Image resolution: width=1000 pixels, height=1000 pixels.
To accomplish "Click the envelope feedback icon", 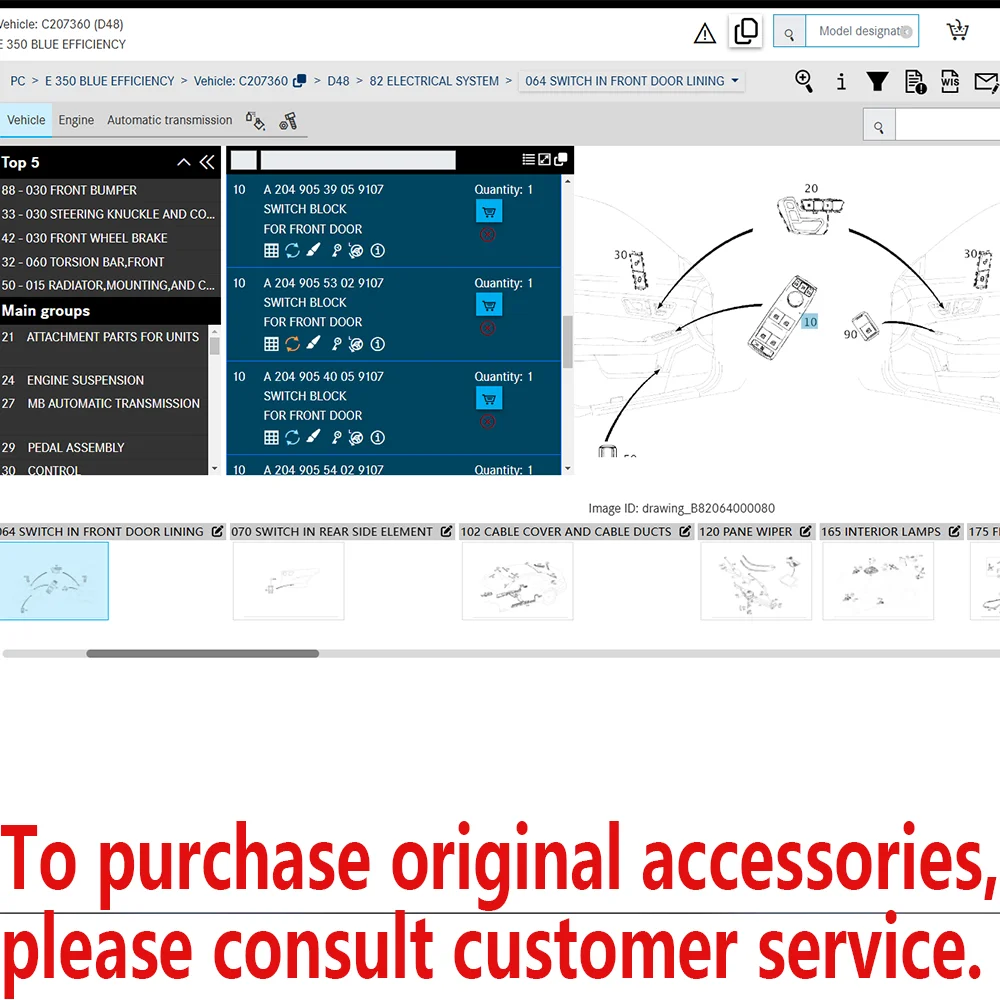I will click(x=986, y=82).
